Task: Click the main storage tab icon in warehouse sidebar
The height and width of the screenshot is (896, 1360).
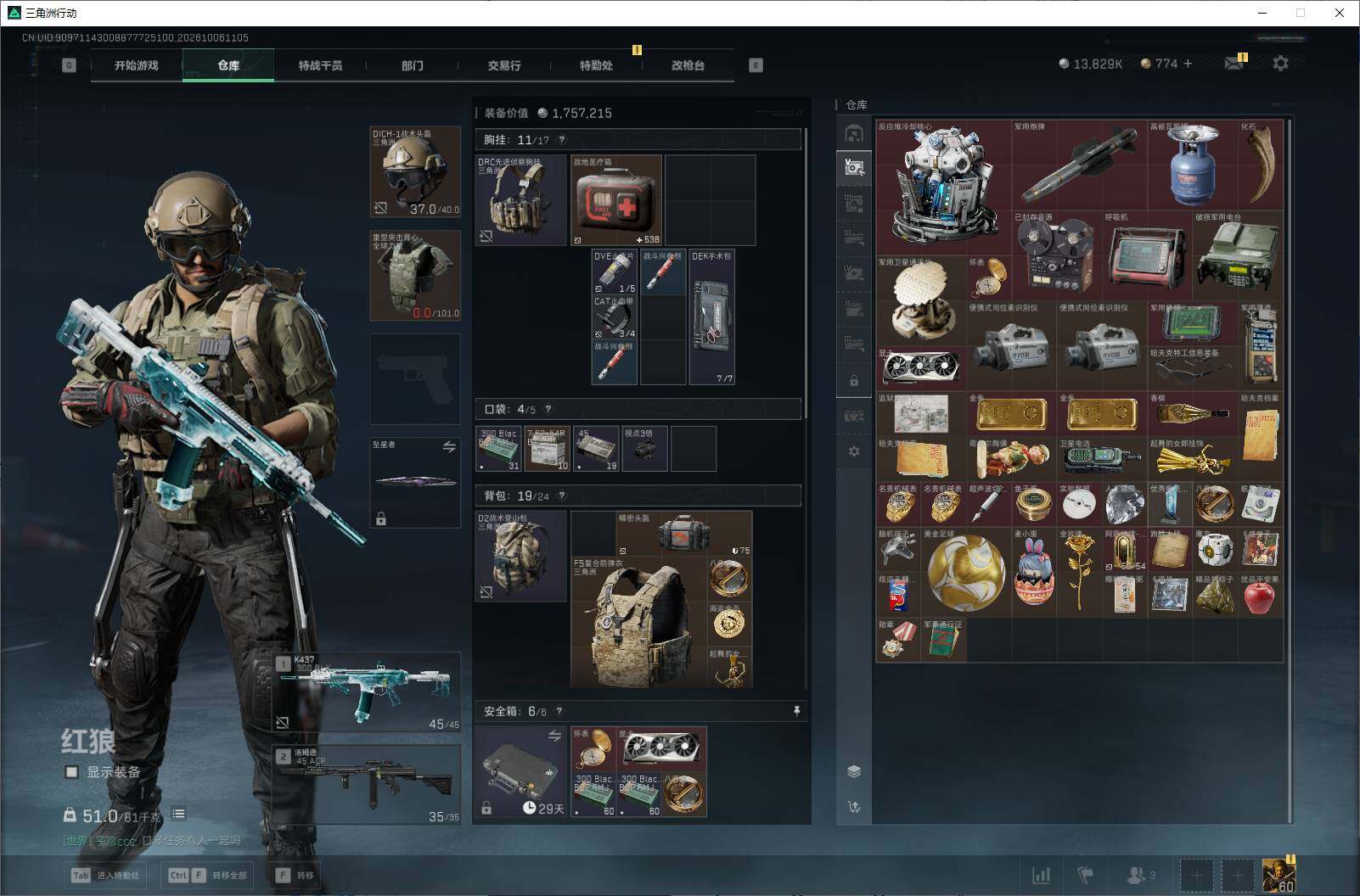Action: 854,133
